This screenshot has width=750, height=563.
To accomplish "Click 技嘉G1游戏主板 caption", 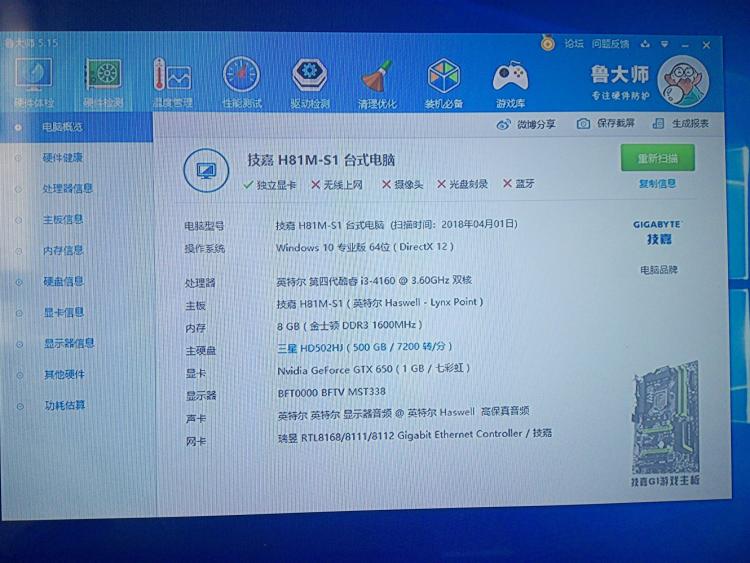I will (665, 481).
